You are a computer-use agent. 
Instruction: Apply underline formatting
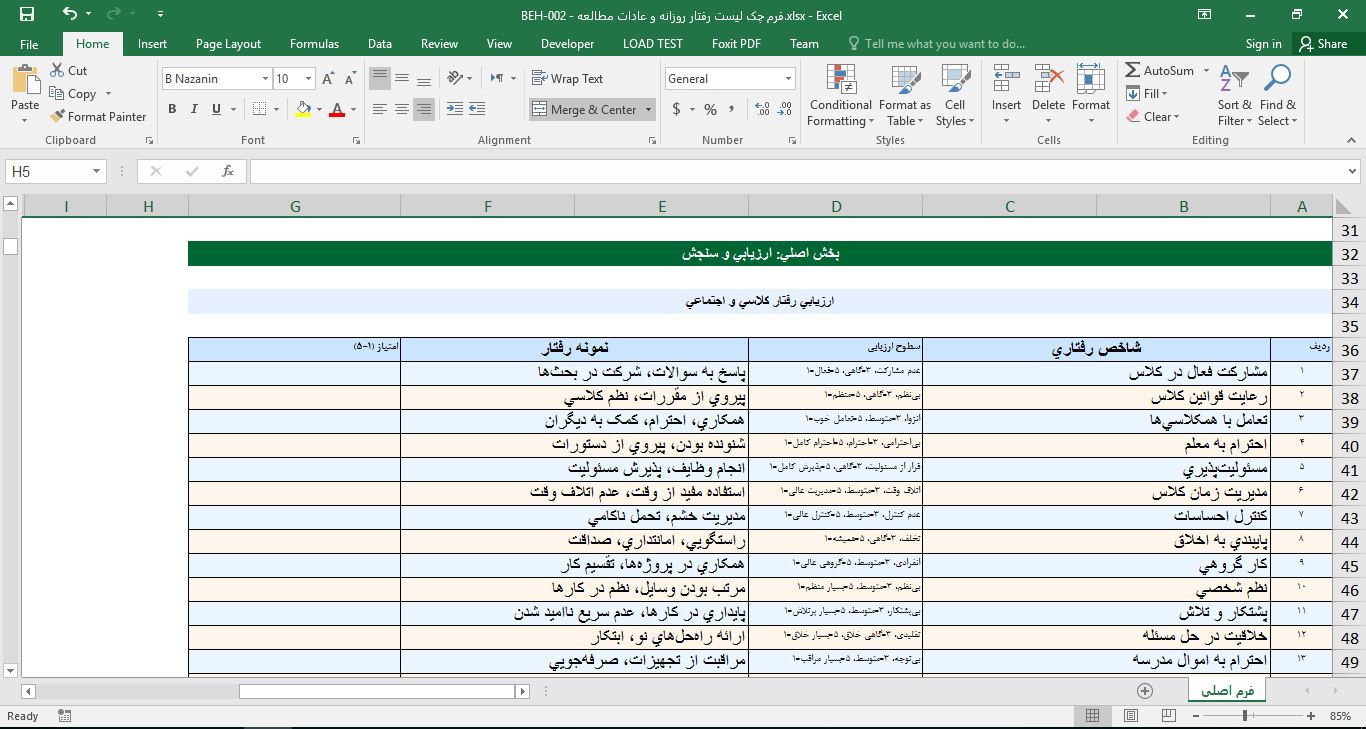216,109
